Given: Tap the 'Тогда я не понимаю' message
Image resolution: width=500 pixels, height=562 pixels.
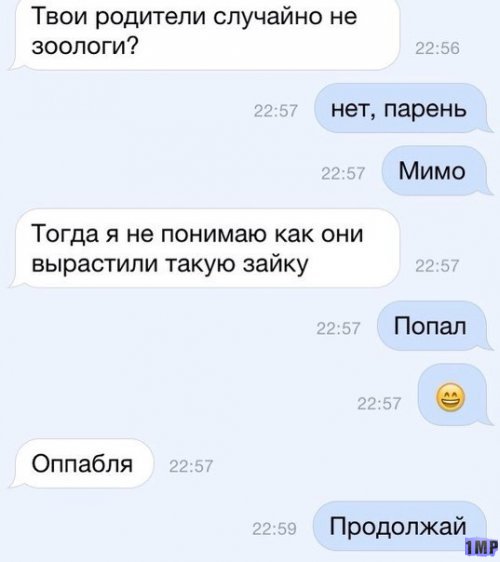Looking at the screenshot, I should [x=204, y=248].
